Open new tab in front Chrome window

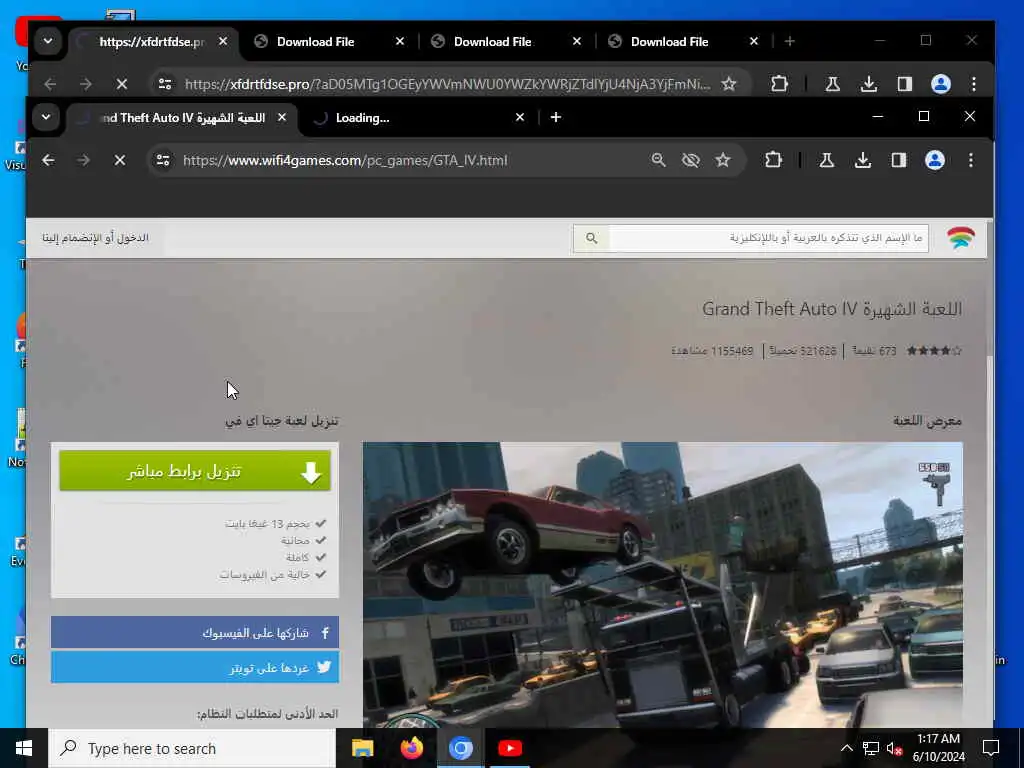click(x=556, y=118)
